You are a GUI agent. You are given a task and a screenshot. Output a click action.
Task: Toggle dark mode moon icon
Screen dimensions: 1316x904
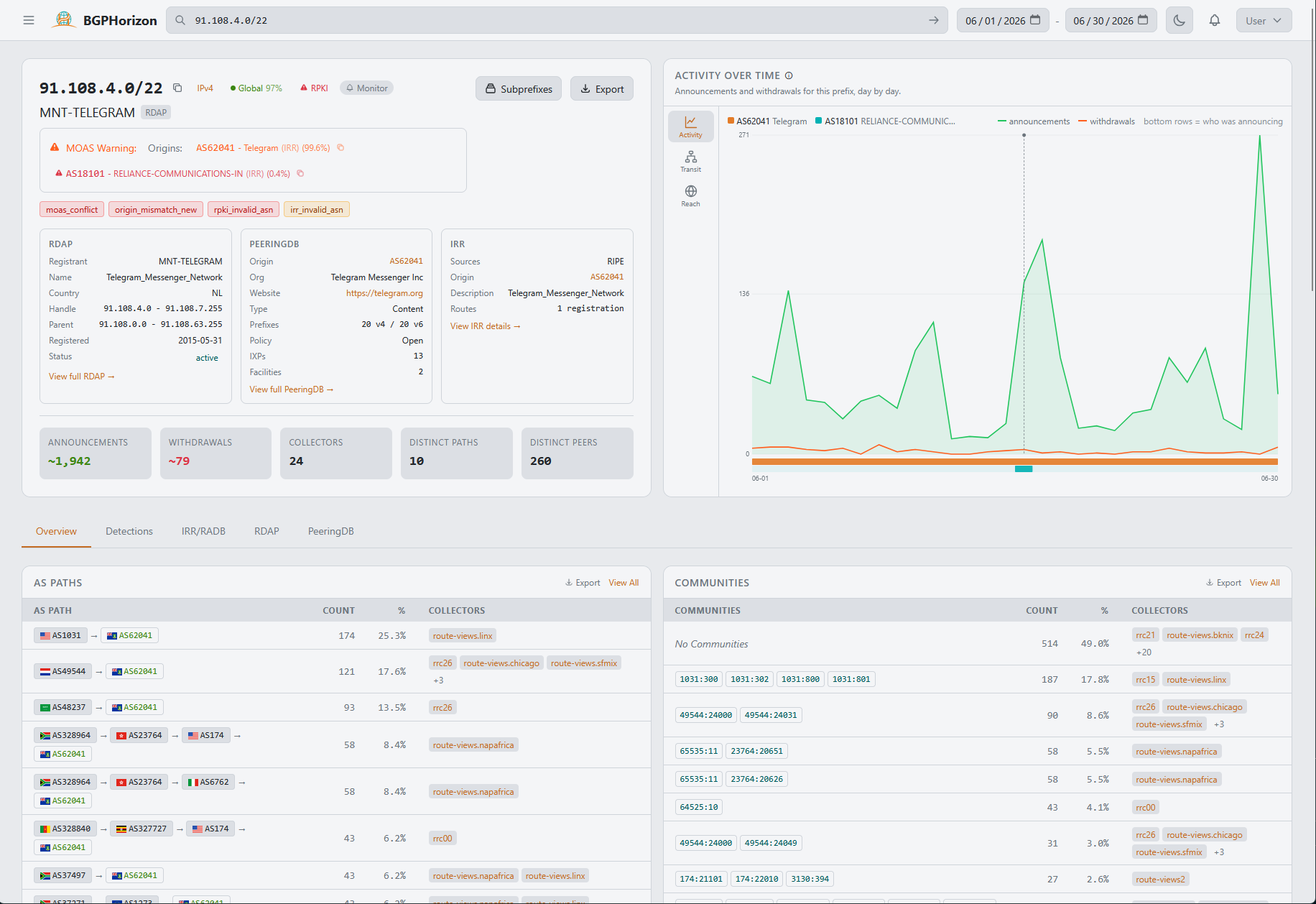click(x=1179, y=20)
